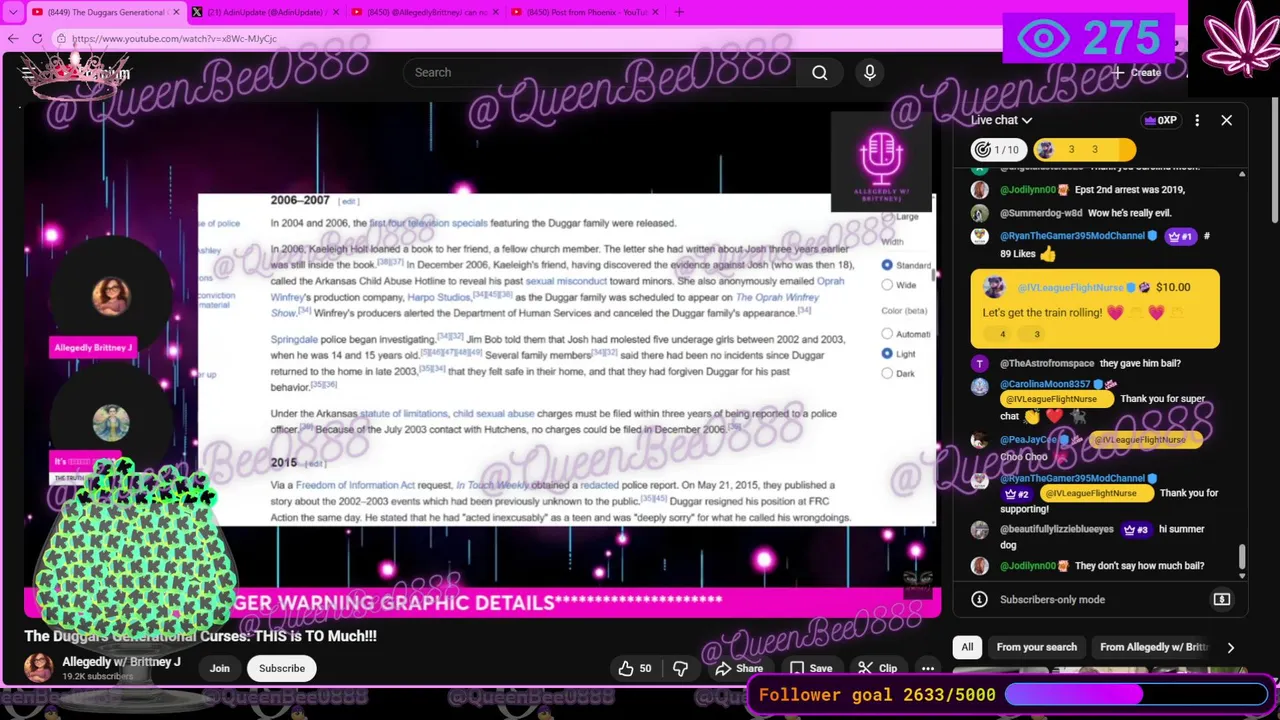Select the Automatic color radio button
This screenshot has height=720, width=1280.
pyautogui.click(x=887, y=334)
